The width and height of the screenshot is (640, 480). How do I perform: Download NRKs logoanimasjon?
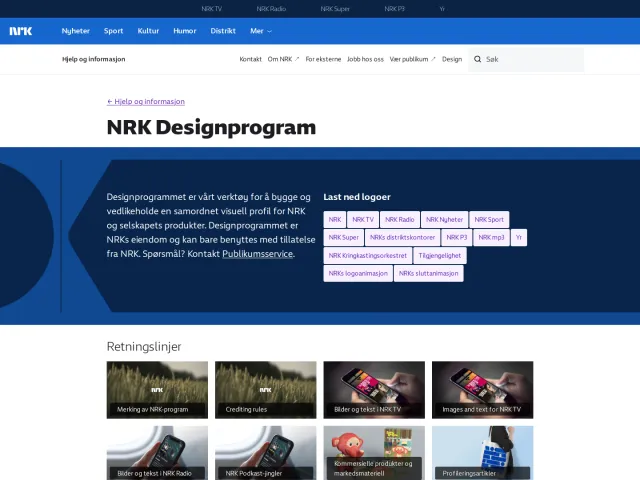tap(358, 273)
